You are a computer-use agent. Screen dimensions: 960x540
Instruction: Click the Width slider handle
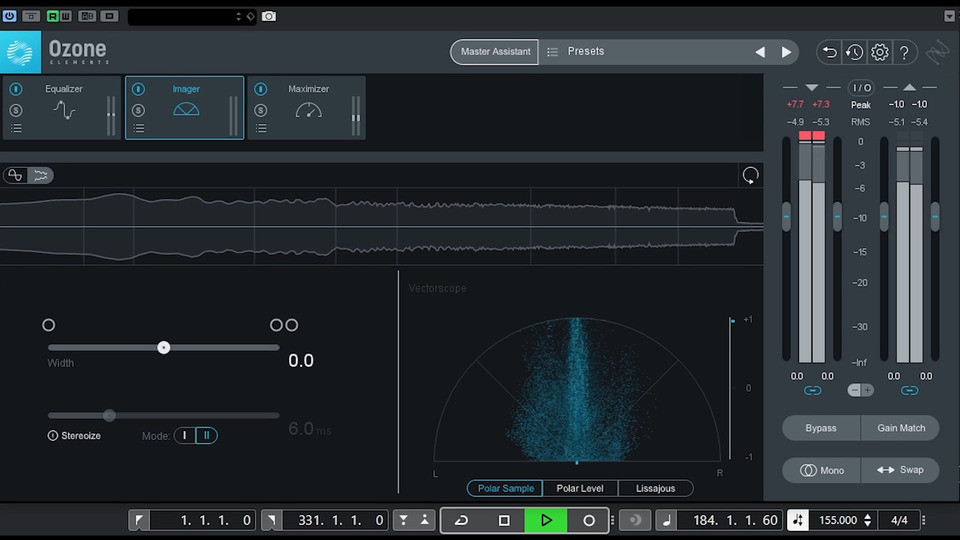coord(163,348)
